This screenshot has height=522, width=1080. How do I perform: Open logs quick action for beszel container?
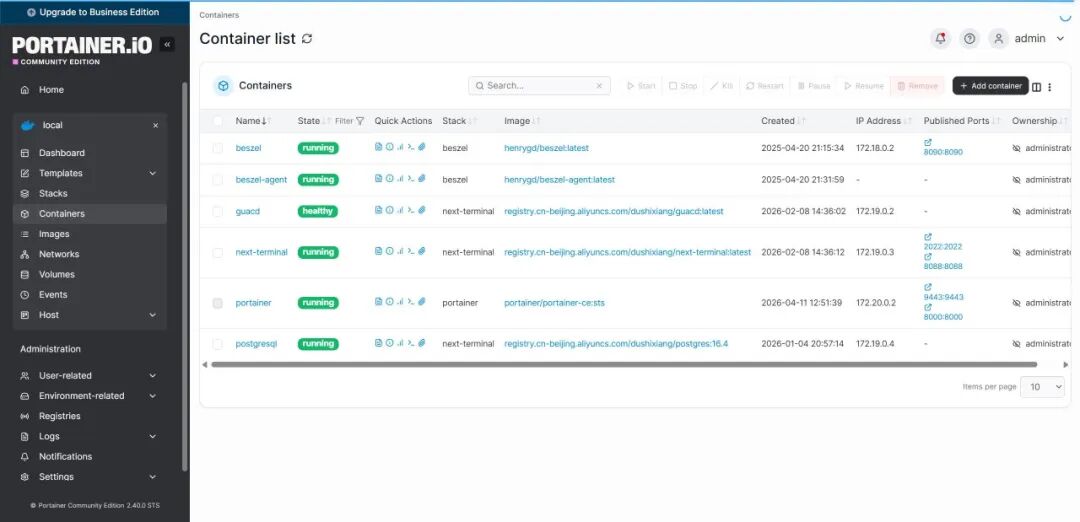(378, 147)
